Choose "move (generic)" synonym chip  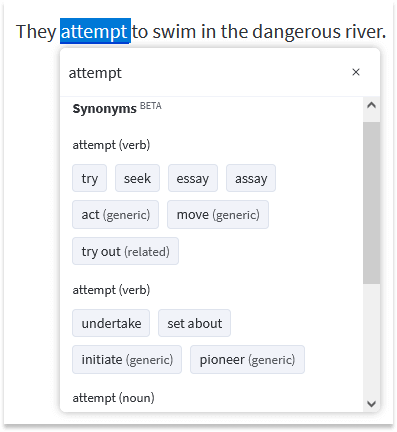coord(218,215)
